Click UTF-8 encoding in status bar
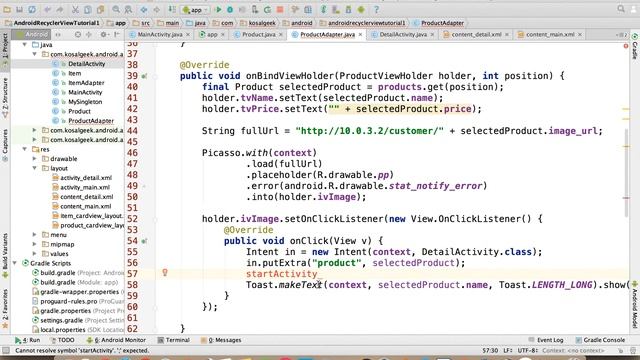This screenshot has width=640, height=360. pos(529,351)
